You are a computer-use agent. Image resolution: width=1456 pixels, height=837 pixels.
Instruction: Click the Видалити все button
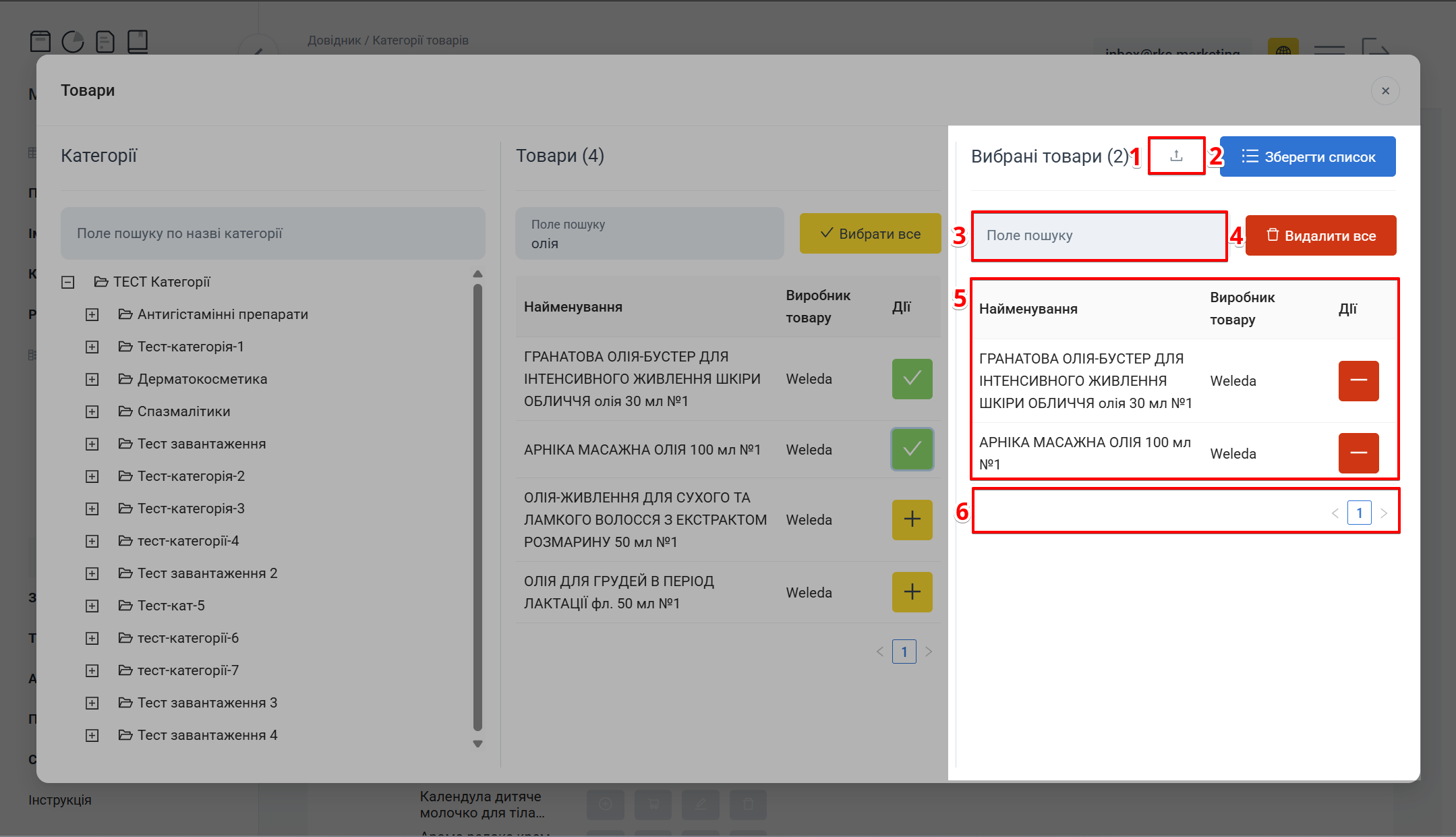click(1320, 235)
